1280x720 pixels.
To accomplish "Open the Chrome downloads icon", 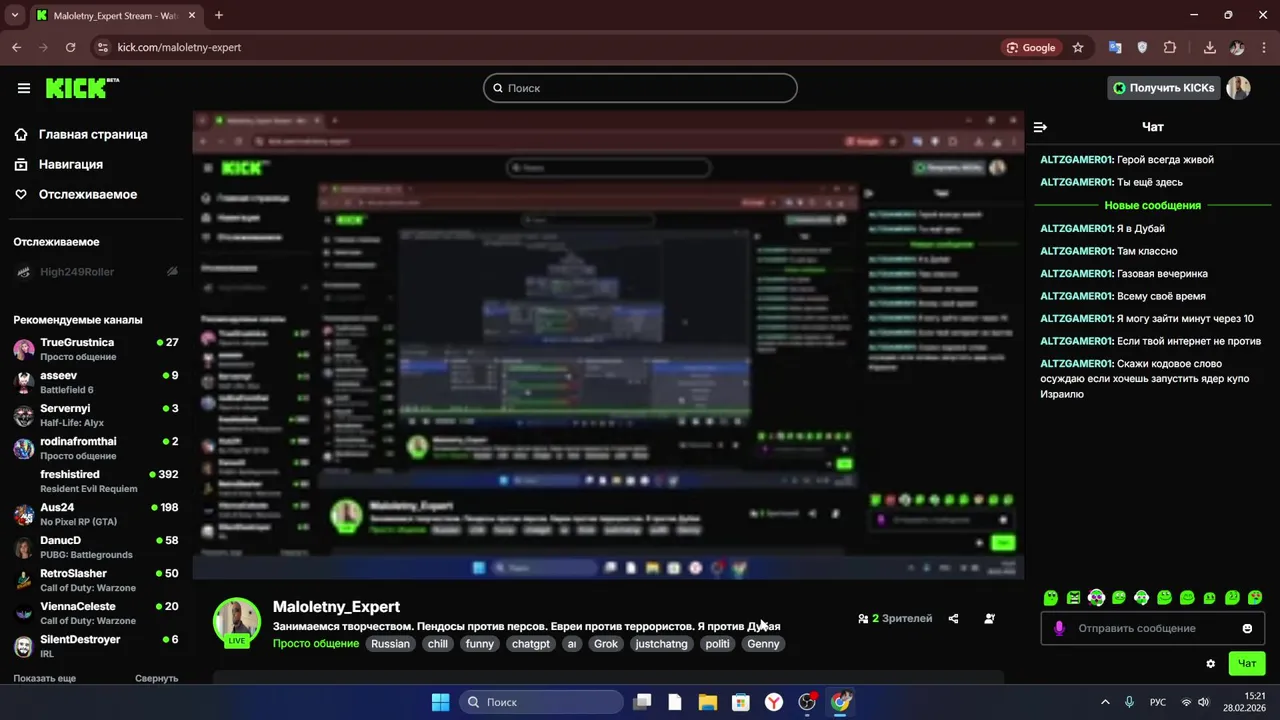I will (x=1209, y=47).
